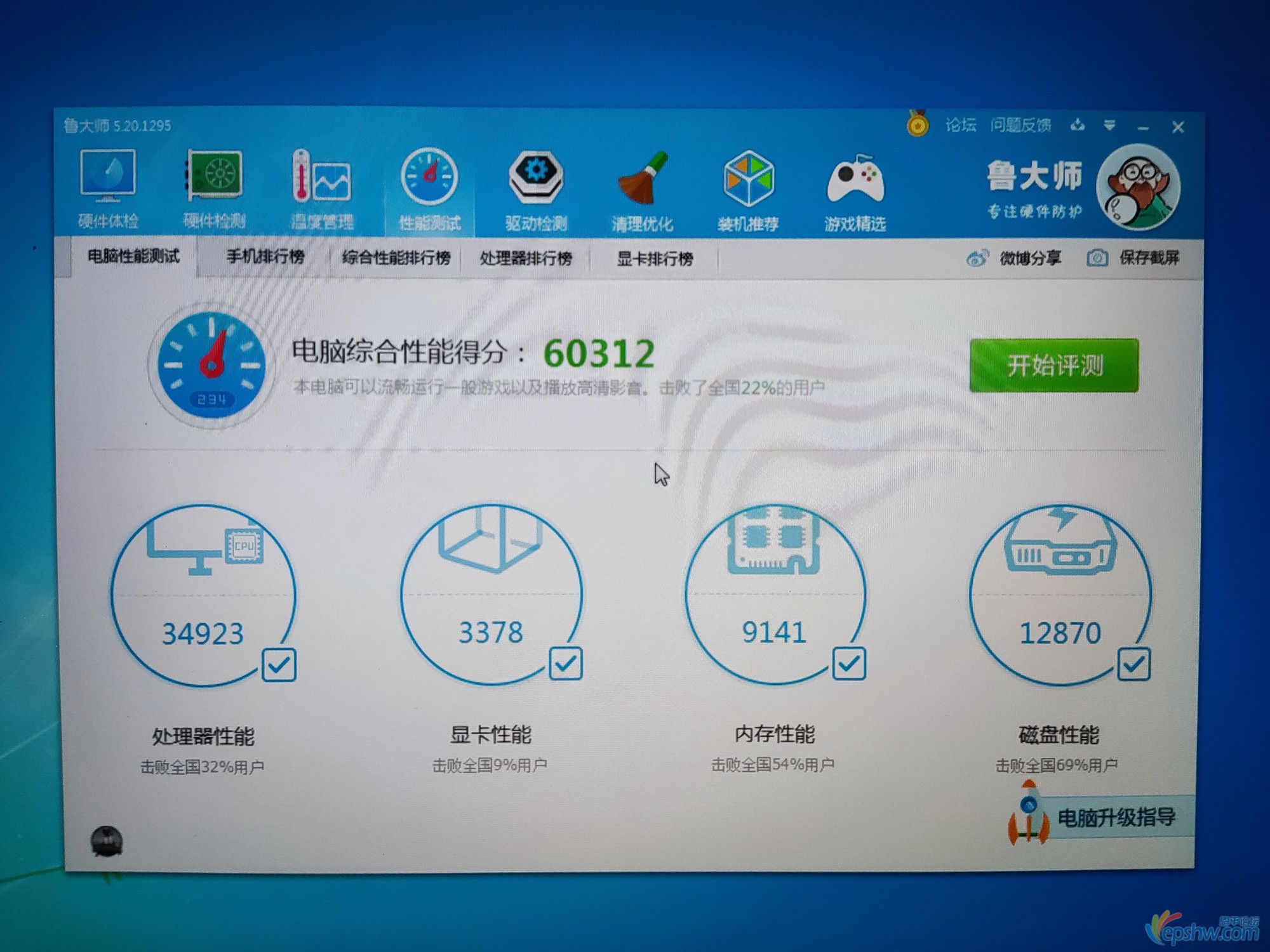
Task: Click the 显卡性能 label
Action: point(490,735)
